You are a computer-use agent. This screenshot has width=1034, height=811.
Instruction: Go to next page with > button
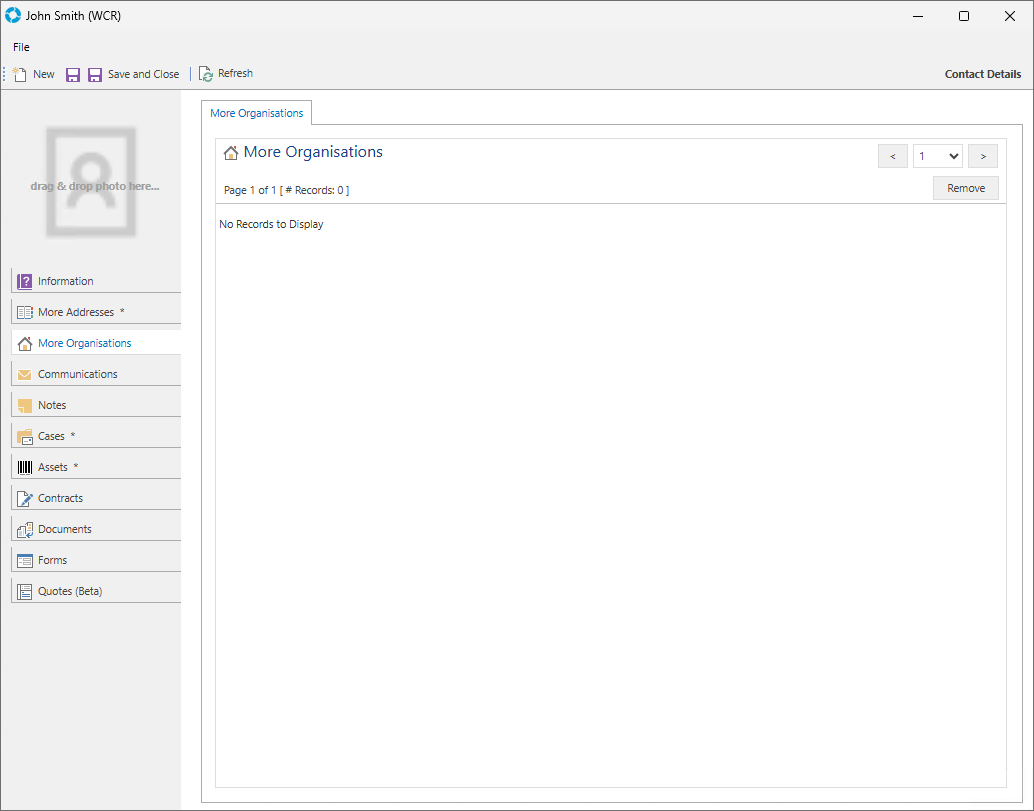click(x=983, y=156)
